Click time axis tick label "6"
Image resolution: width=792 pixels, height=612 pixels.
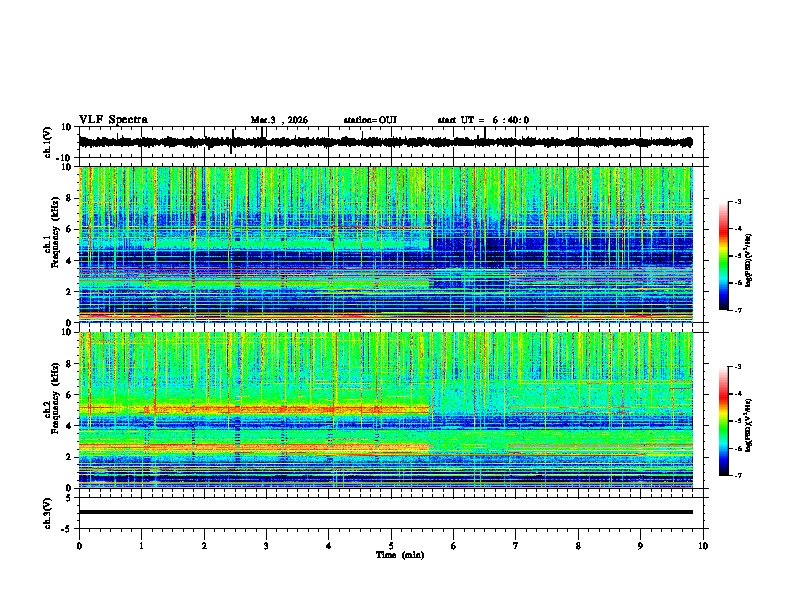tap(454, 546)
